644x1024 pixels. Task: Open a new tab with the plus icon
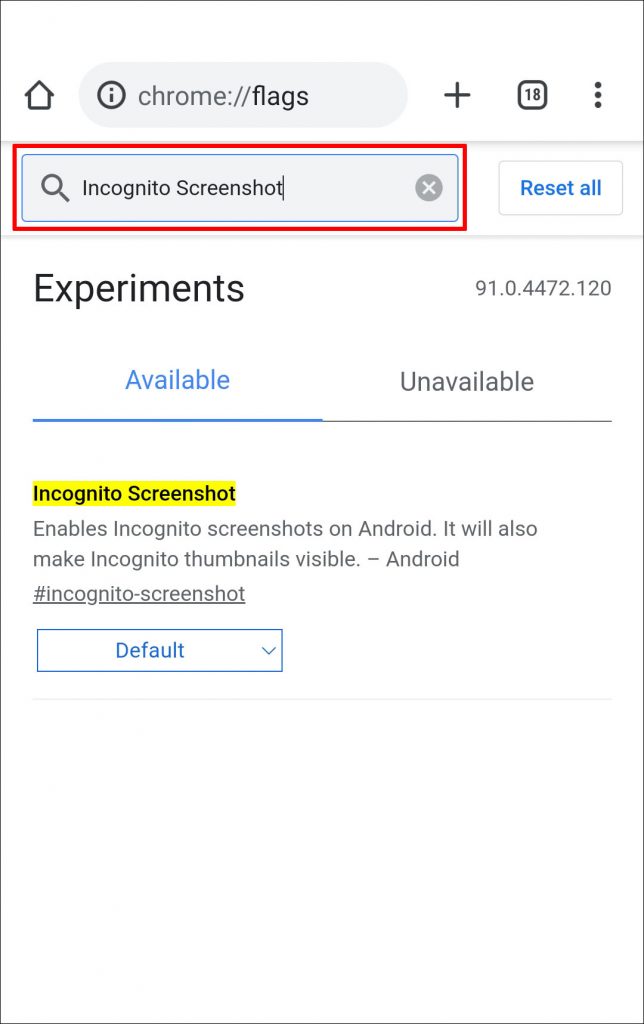(457, 95)
